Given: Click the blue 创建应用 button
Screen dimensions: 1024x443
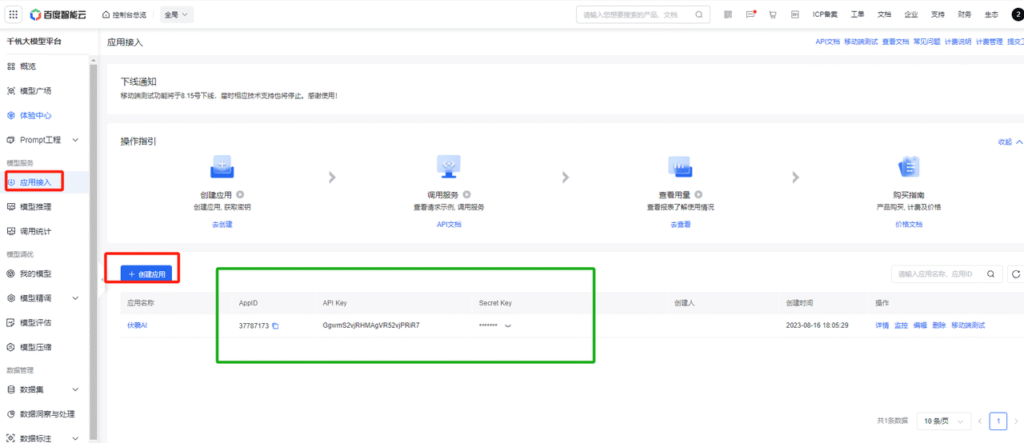Looking at the screenshot, I should point(147,274).
